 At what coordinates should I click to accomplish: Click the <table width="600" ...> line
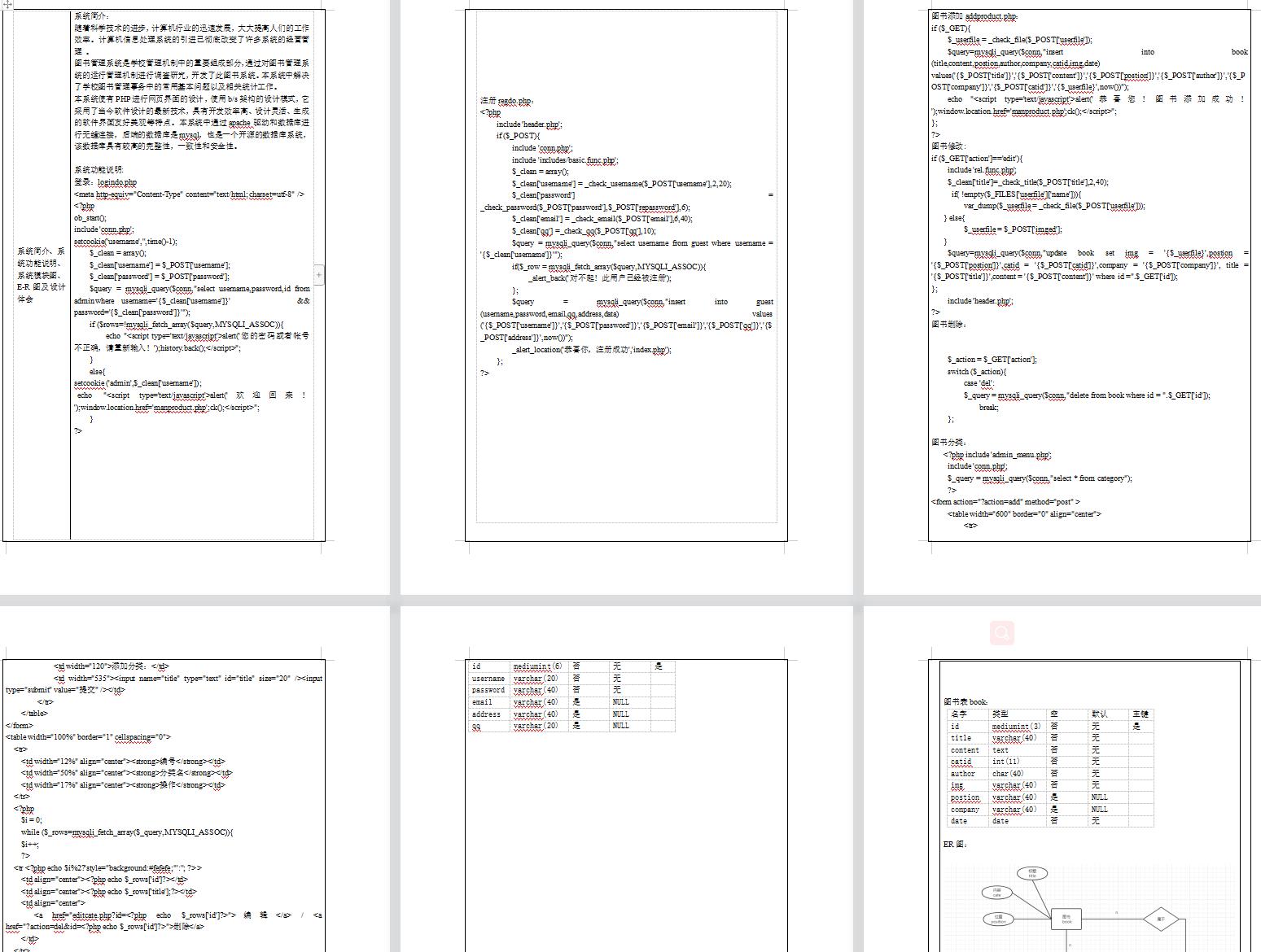tap(1024, 514)
